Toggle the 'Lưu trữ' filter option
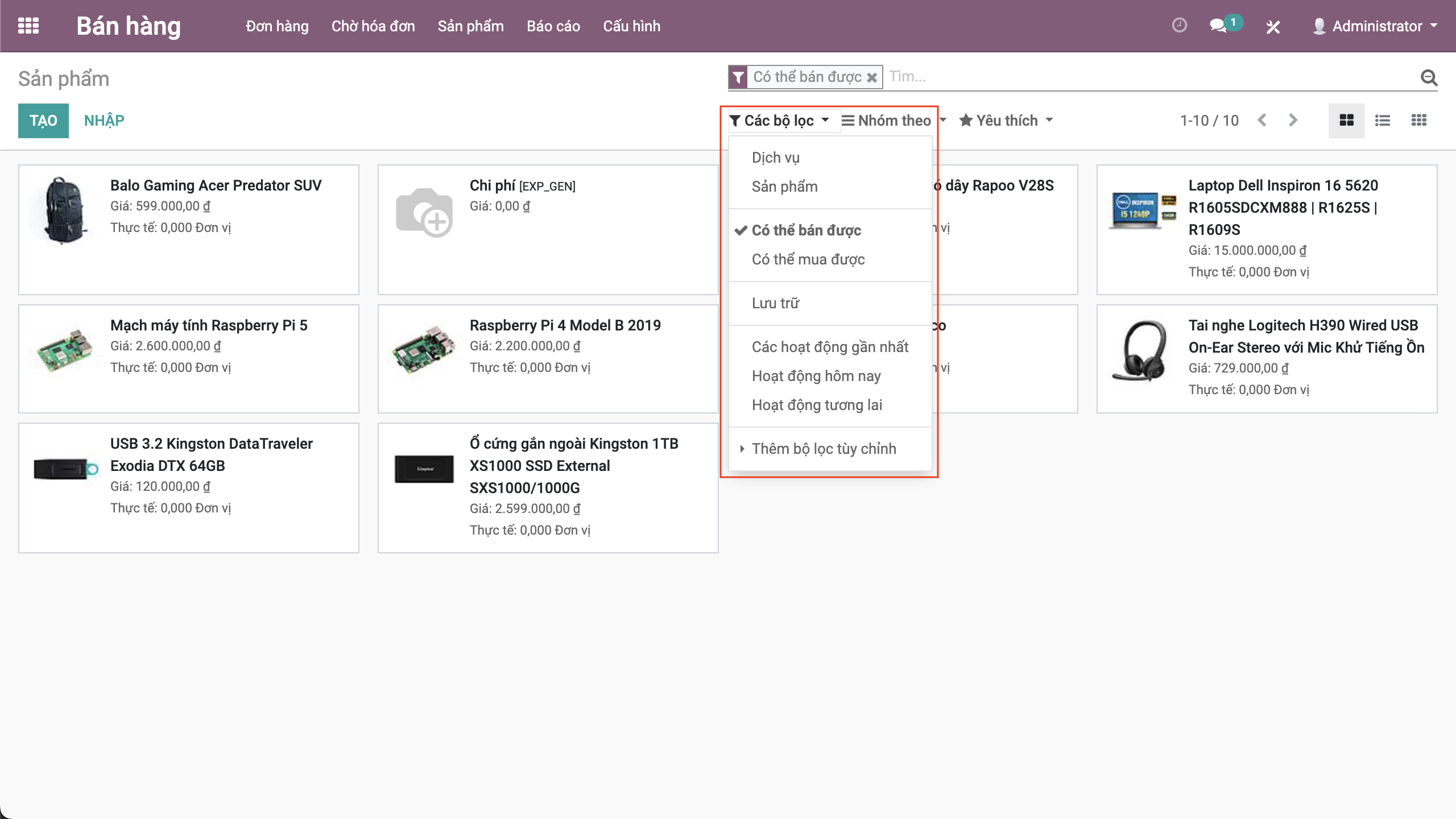 (775, 303)
